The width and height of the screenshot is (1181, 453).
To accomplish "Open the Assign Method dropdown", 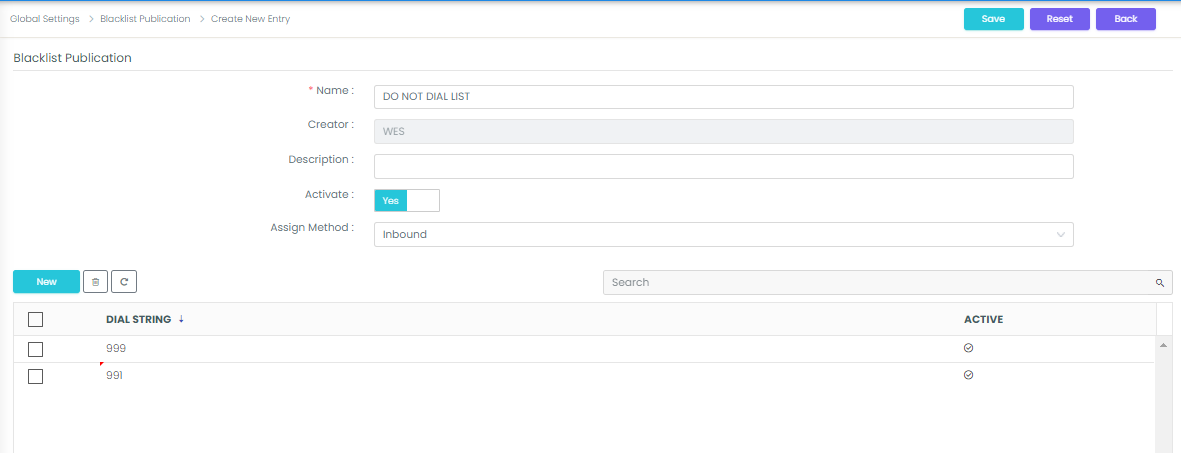I will click(724, 234).
